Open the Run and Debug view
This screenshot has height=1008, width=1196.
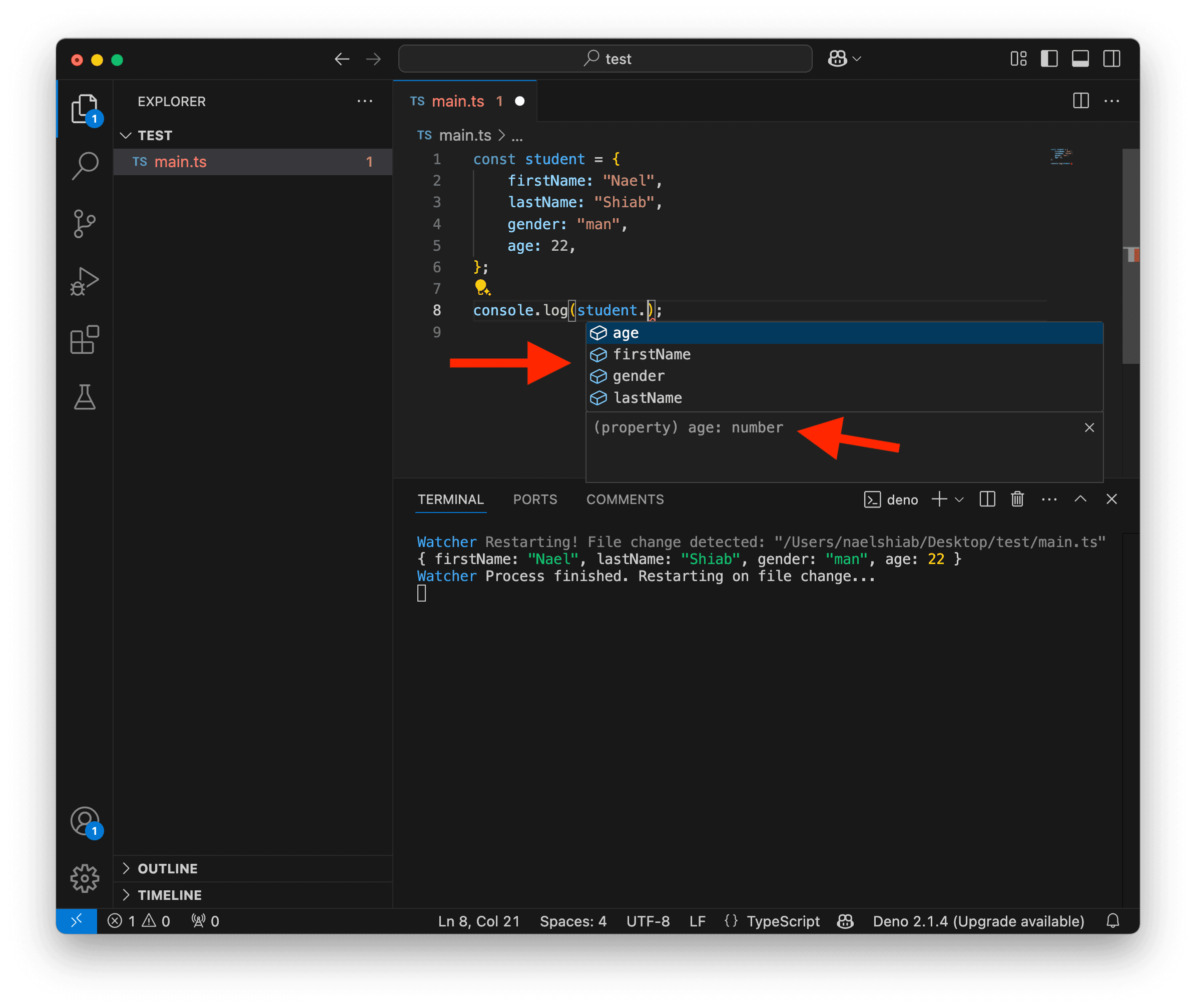click(x=85, y=281)
